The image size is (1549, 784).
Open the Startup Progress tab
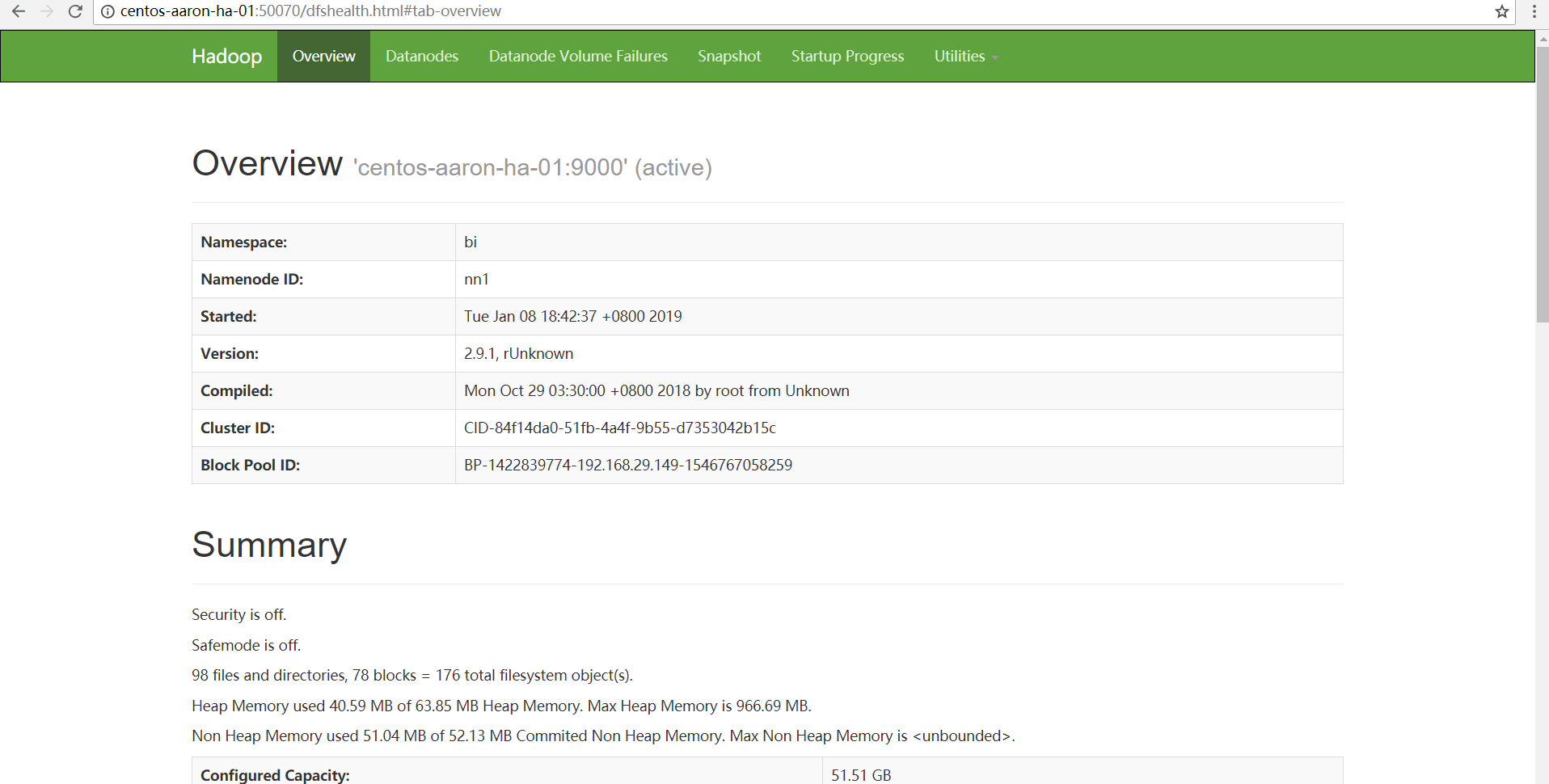847,56
